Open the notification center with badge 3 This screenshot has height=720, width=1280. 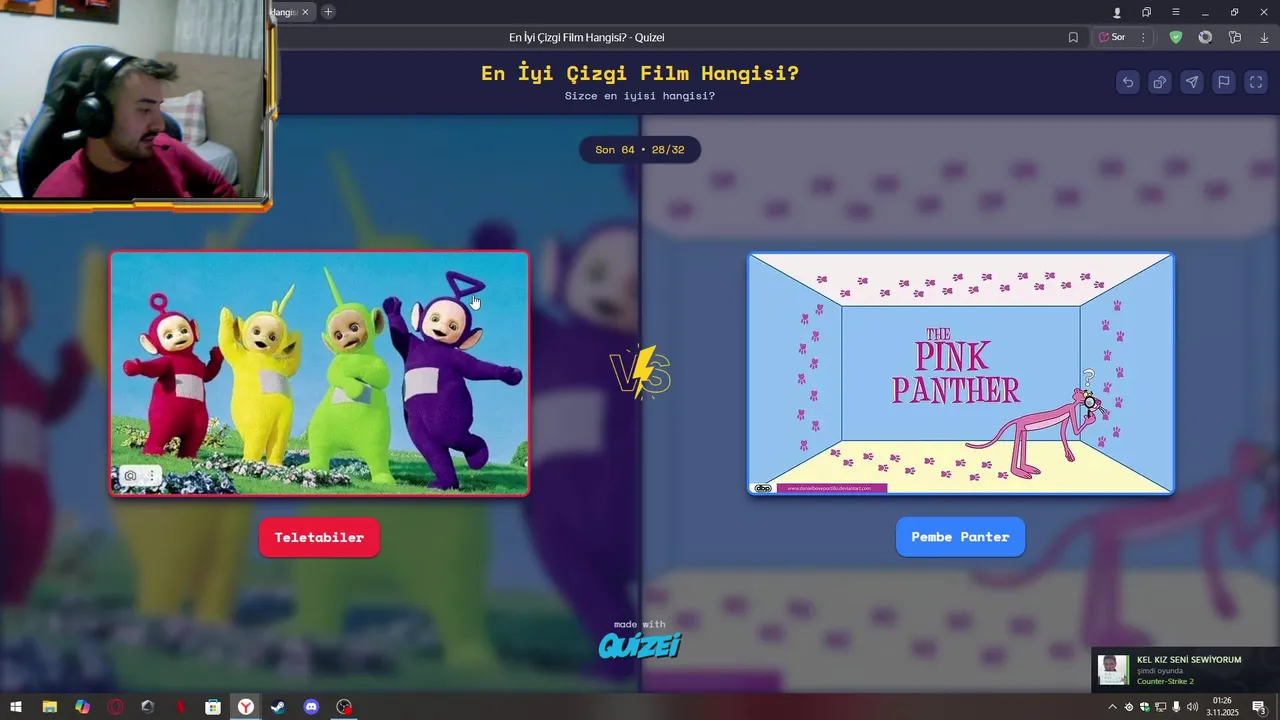[1259, 707]
